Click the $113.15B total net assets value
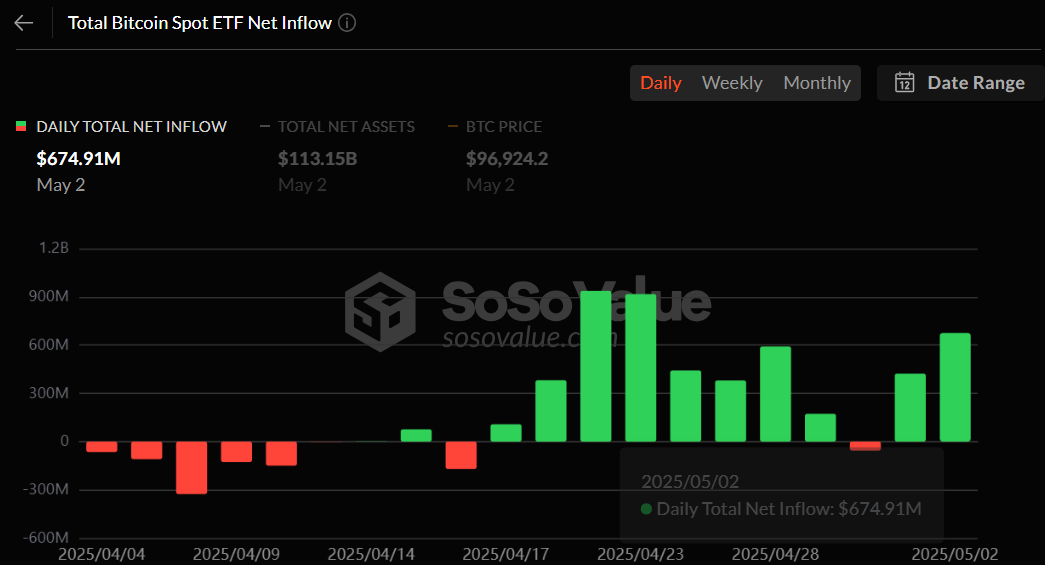 (317, 159)
